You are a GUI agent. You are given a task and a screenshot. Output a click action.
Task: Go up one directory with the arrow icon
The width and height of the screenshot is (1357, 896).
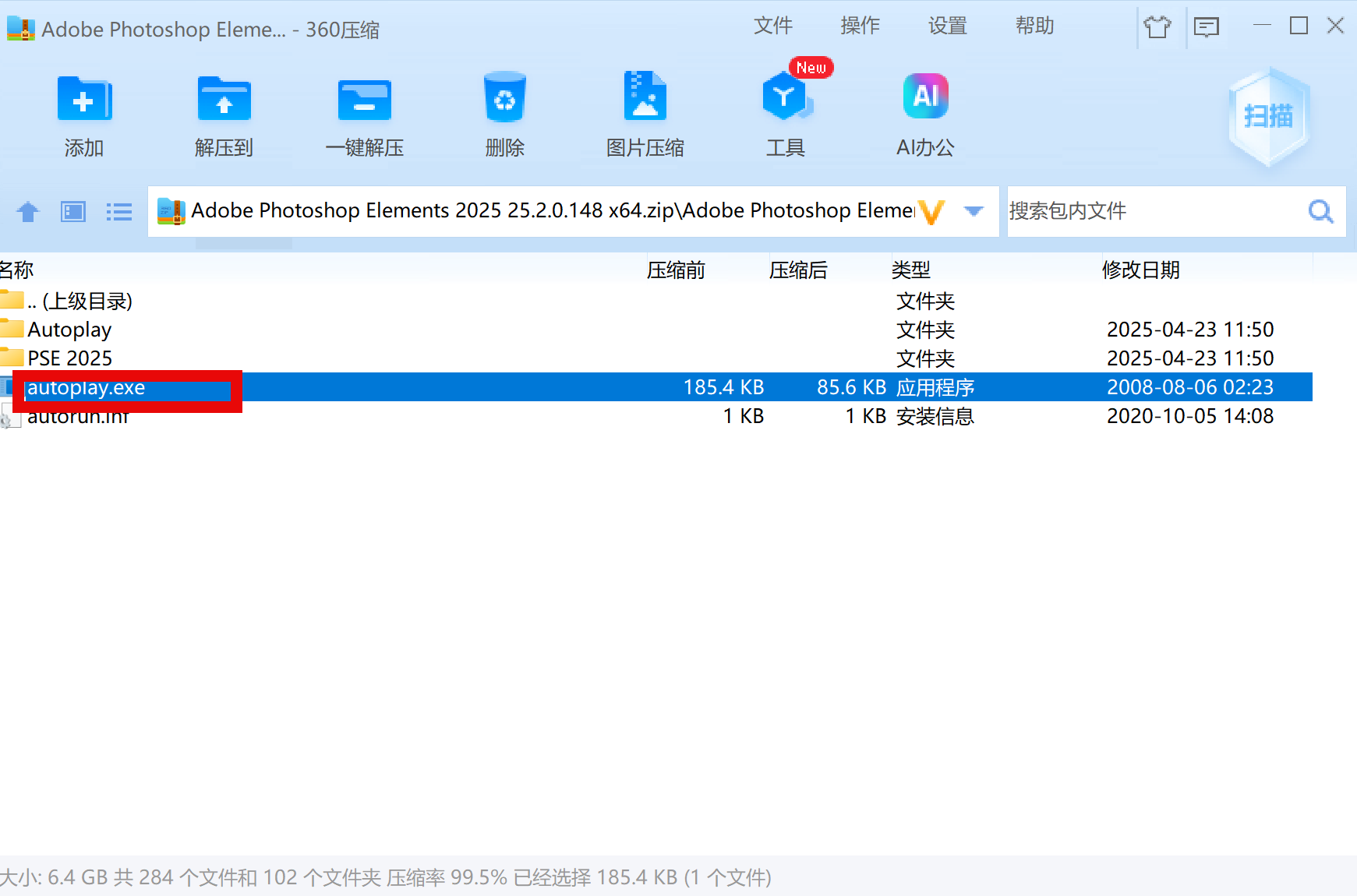(28, 212)
